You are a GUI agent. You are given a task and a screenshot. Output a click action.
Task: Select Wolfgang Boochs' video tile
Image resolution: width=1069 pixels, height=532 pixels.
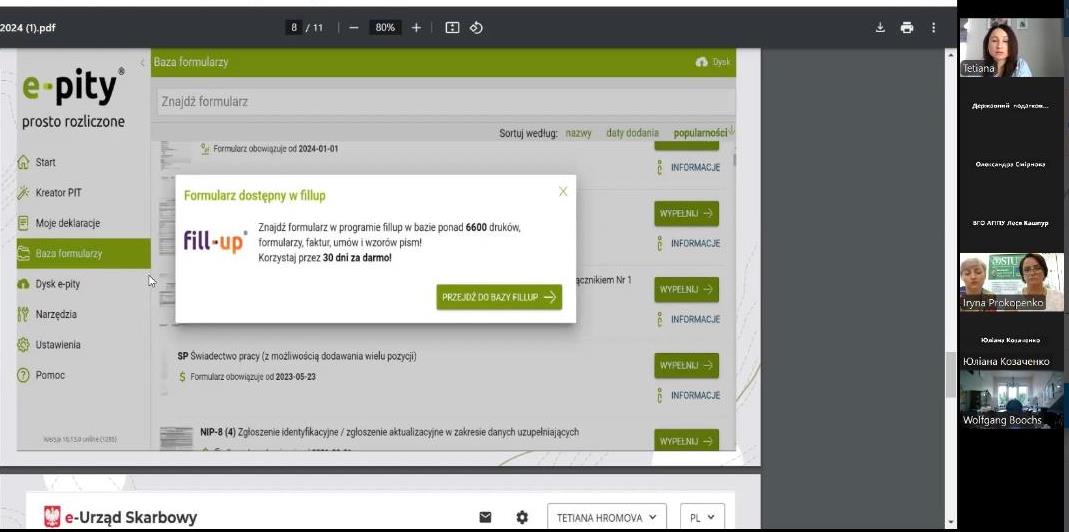(x=1011, y=399)
